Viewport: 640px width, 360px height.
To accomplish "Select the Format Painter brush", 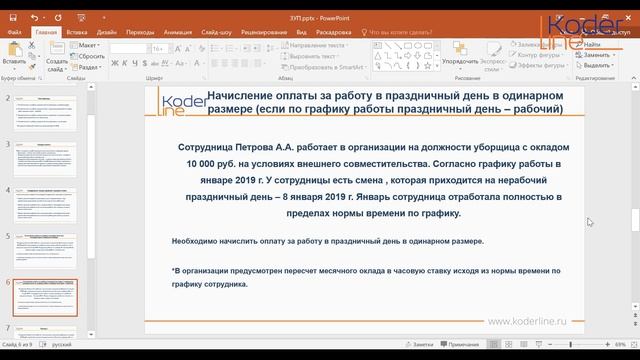I will [x=31, y=66].
